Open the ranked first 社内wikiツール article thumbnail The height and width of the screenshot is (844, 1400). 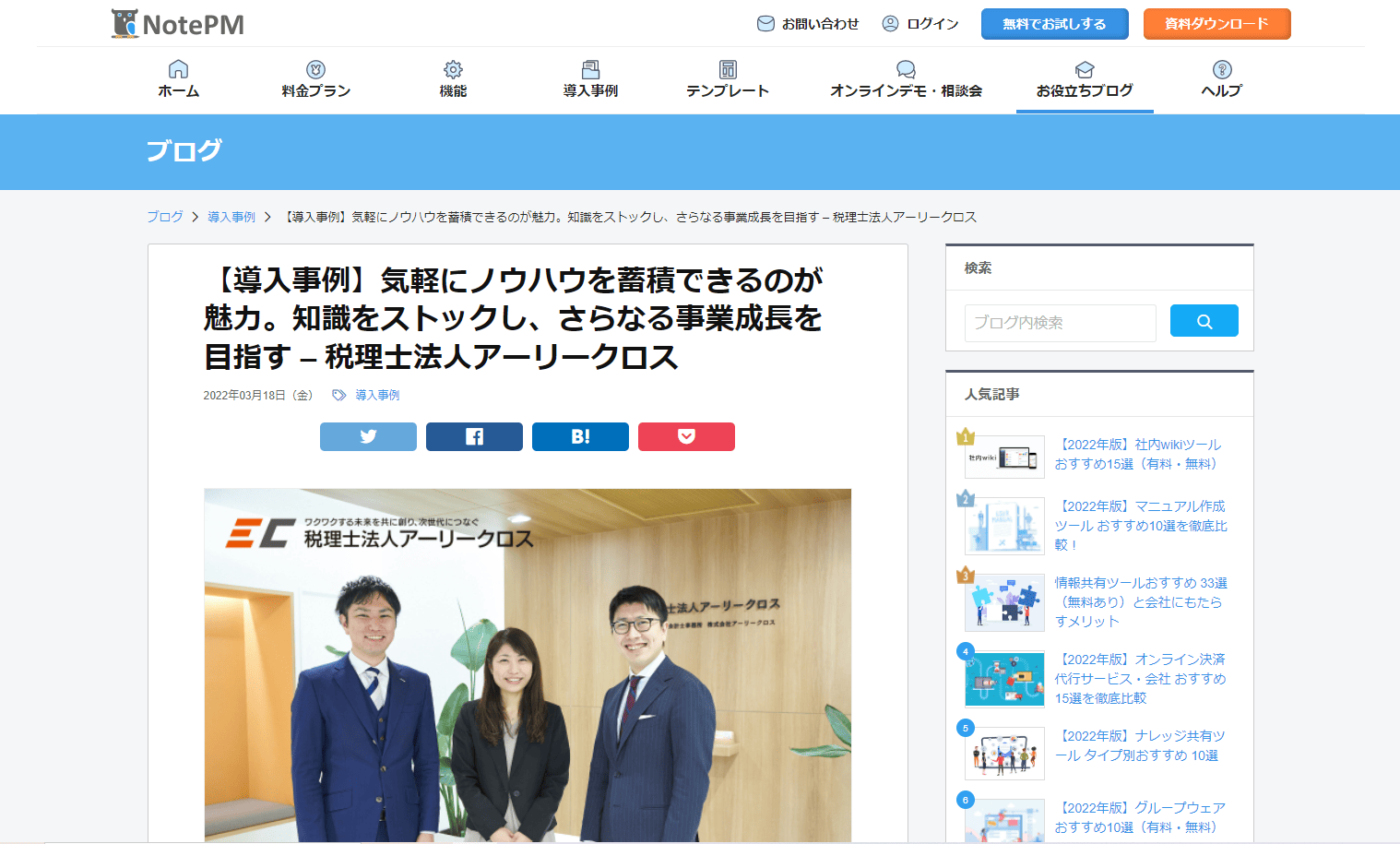1004,457
